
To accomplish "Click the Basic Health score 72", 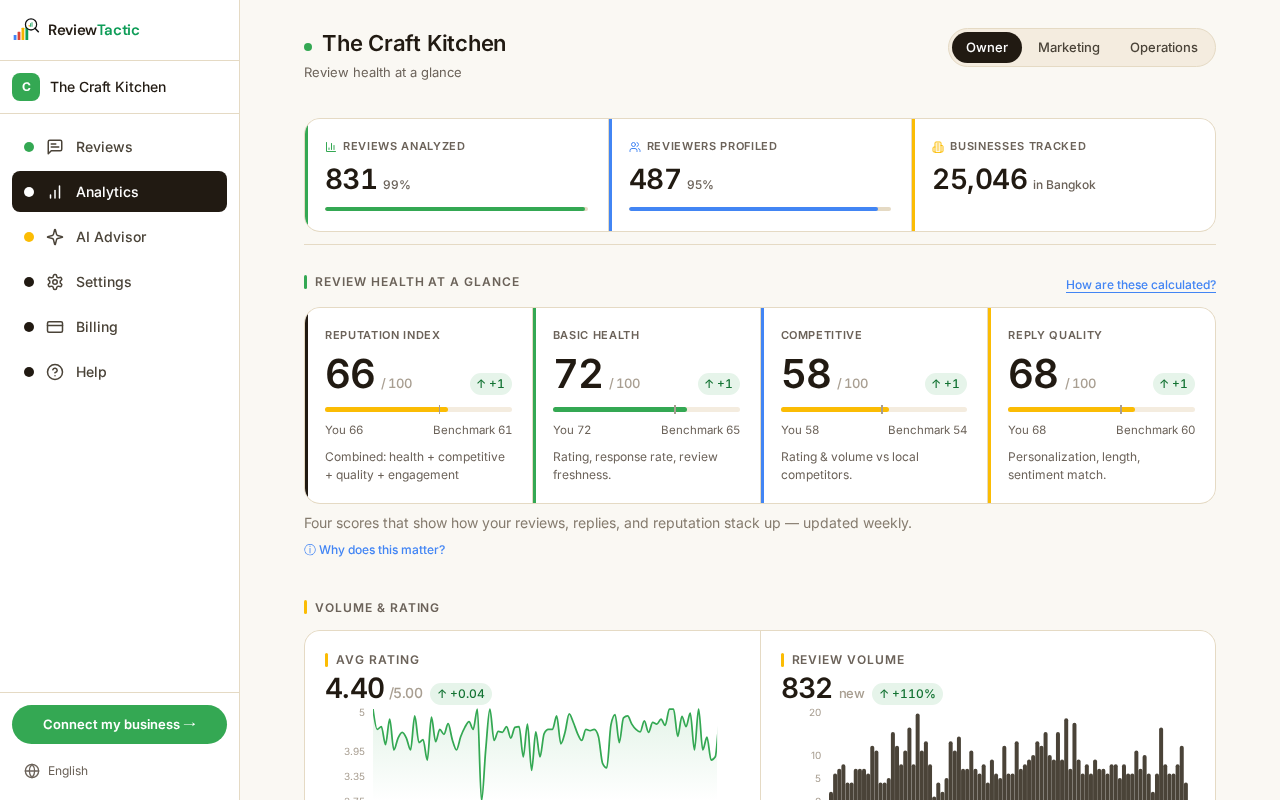I will point(578,374).
